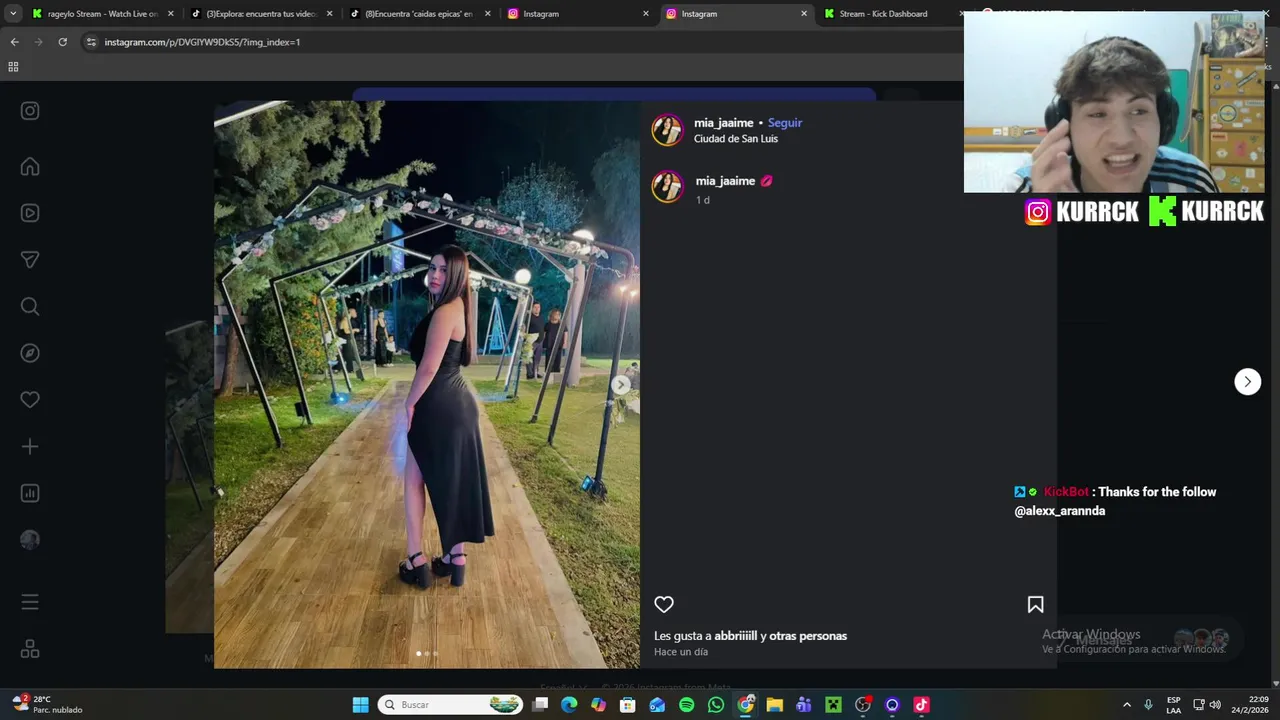Like the post with the heart icon
Viewport: 1280px width, 720px height.
pyautogui.click(x=664, y=604)
